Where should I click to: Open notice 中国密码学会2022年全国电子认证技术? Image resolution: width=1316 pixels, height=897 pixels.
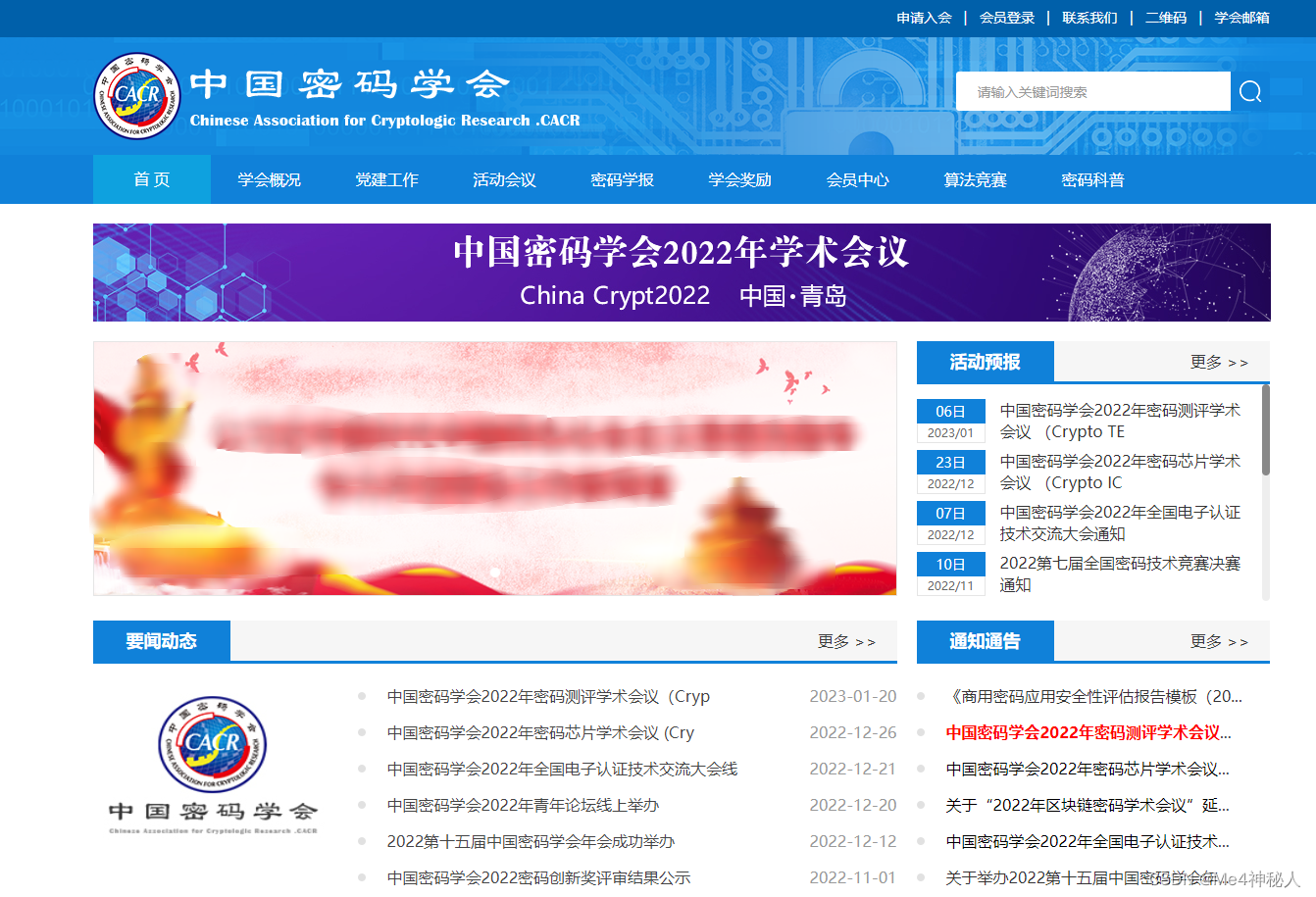1088,841
